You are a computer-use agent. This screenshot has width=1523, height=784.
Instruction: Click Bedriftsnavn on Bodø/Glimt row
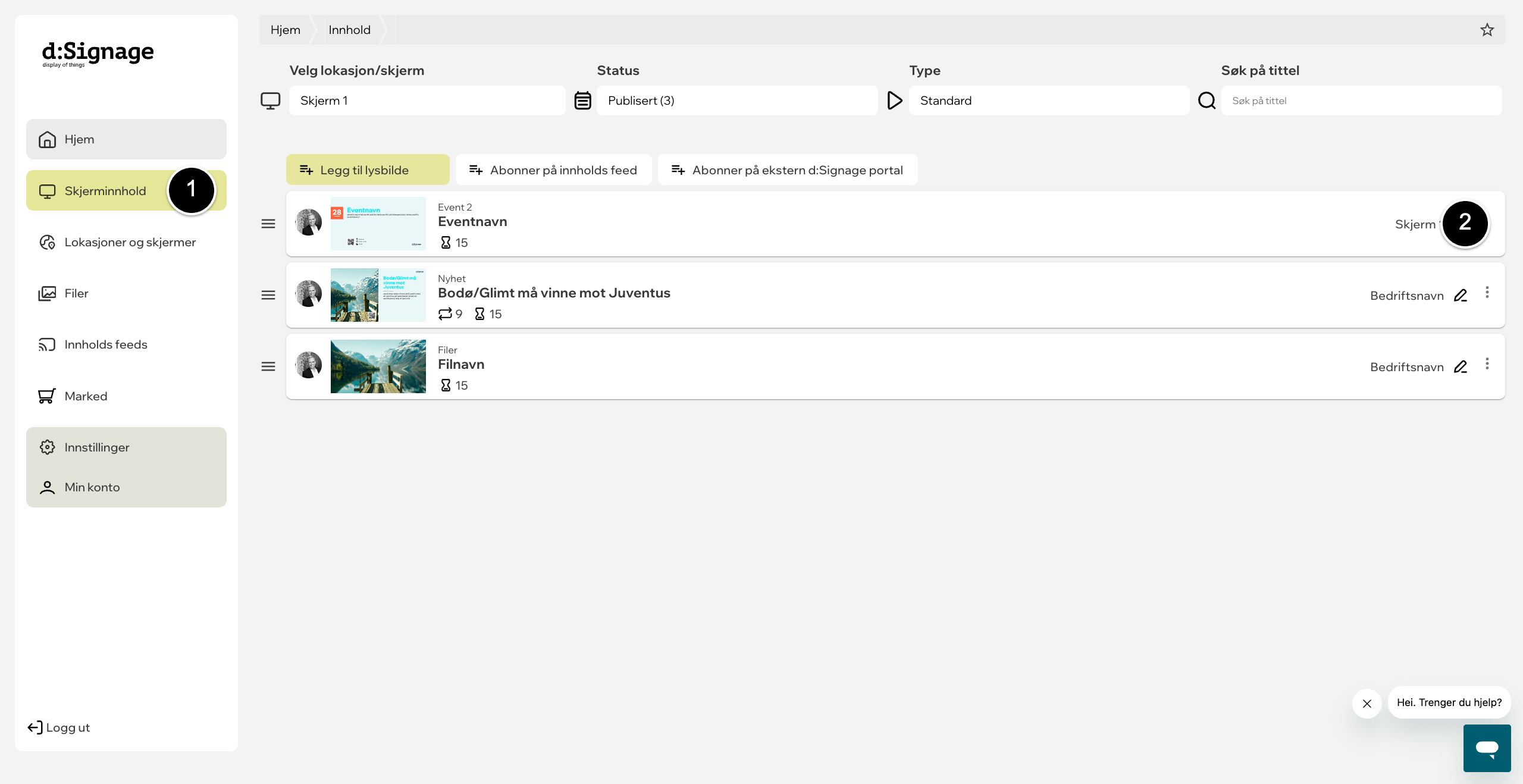1406,296
